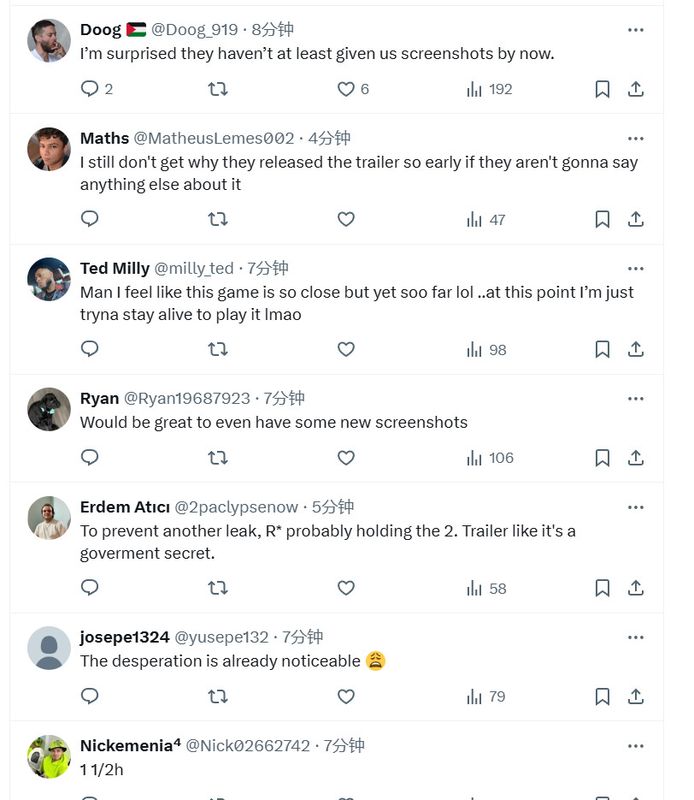
Task: Click Maths' profile picture
Action: click(x=48, y=149)
